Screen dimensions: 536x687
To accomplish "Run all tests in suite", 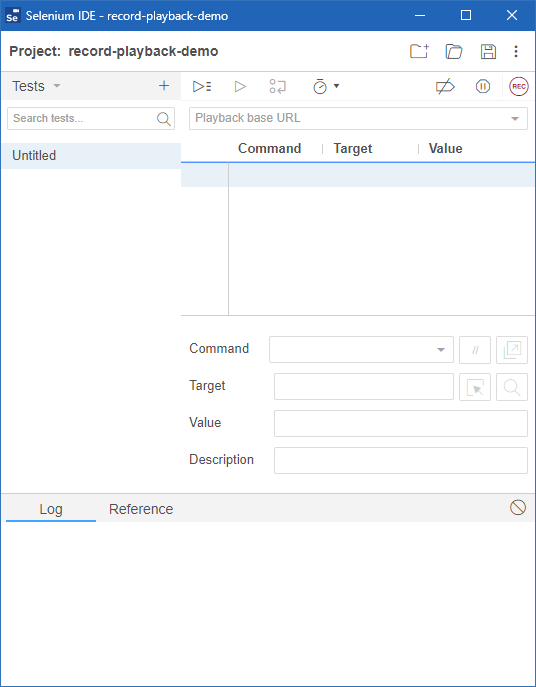I will tap(202, 86).
